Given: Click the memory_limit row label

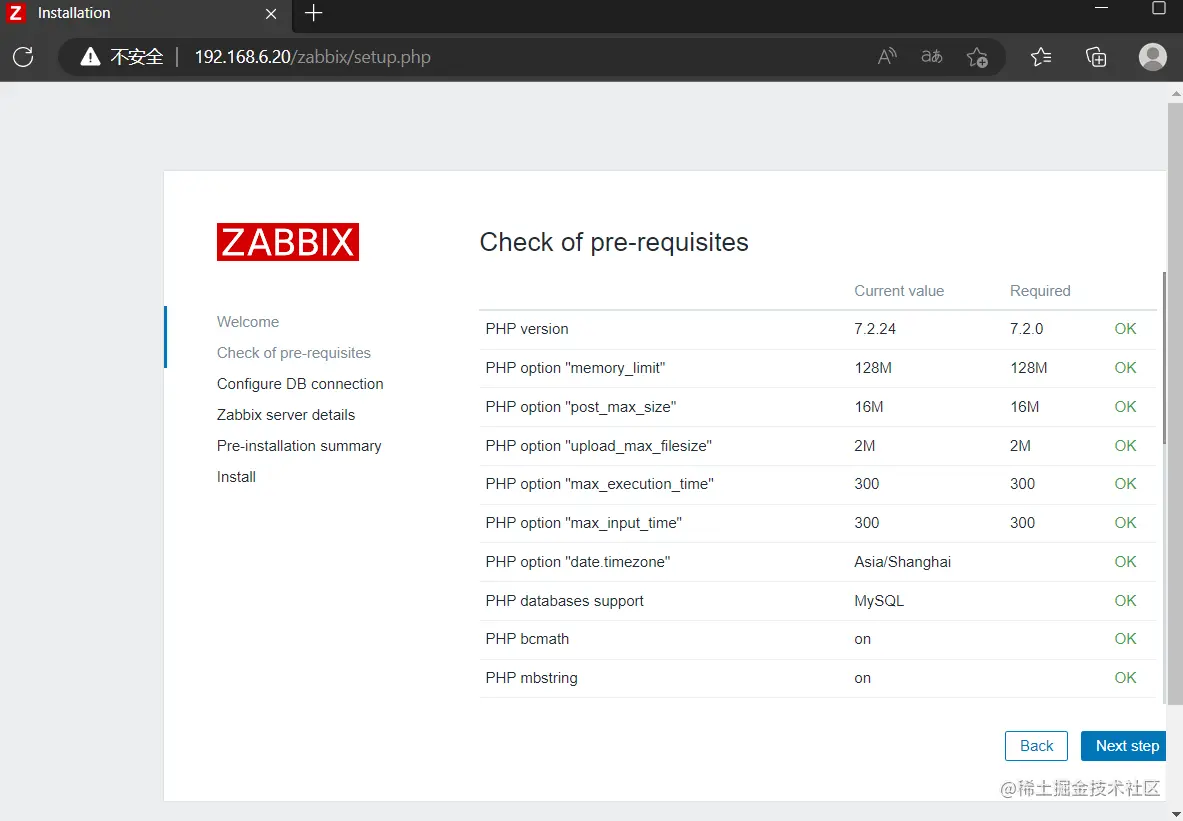Looking at the screenshot, I should click(x=575, y=367).
